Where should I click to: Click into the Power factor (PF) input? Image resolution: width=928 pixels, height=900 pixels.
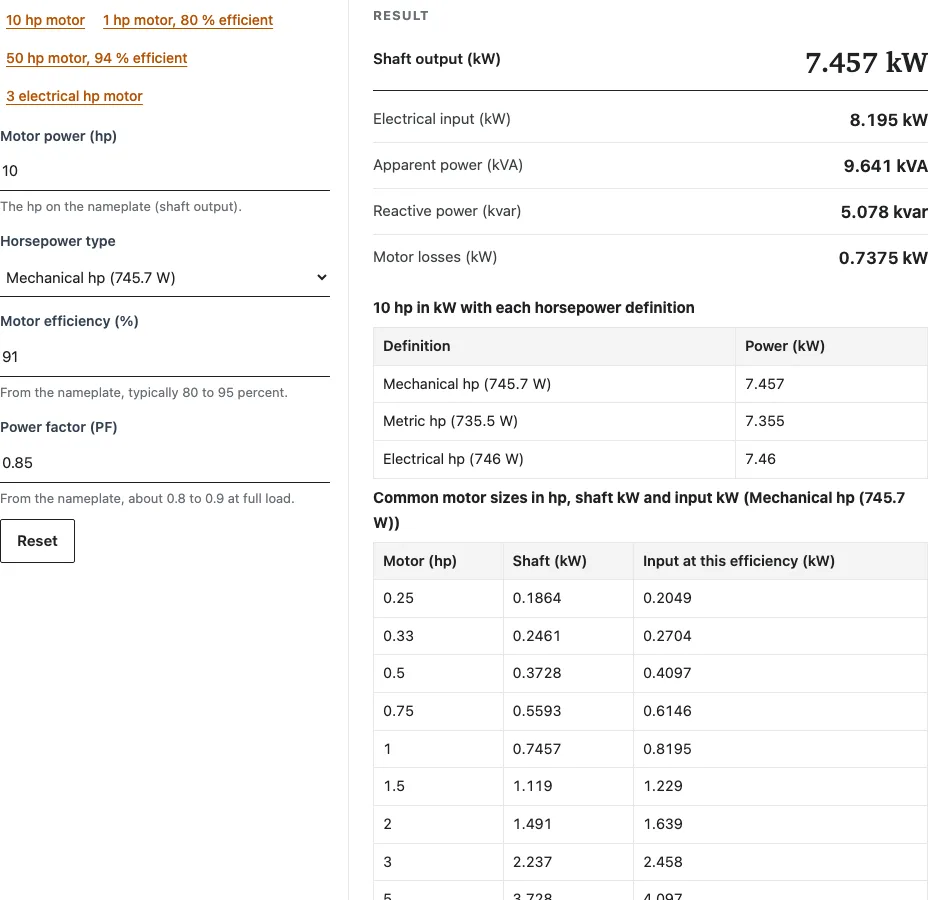[x=165, y=463]
